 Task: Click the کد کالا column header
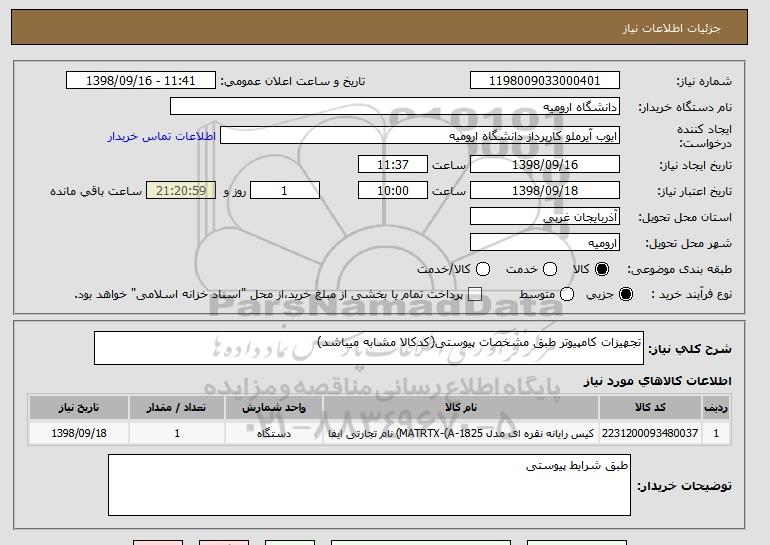pyautogui.click(x=650, y=408)
